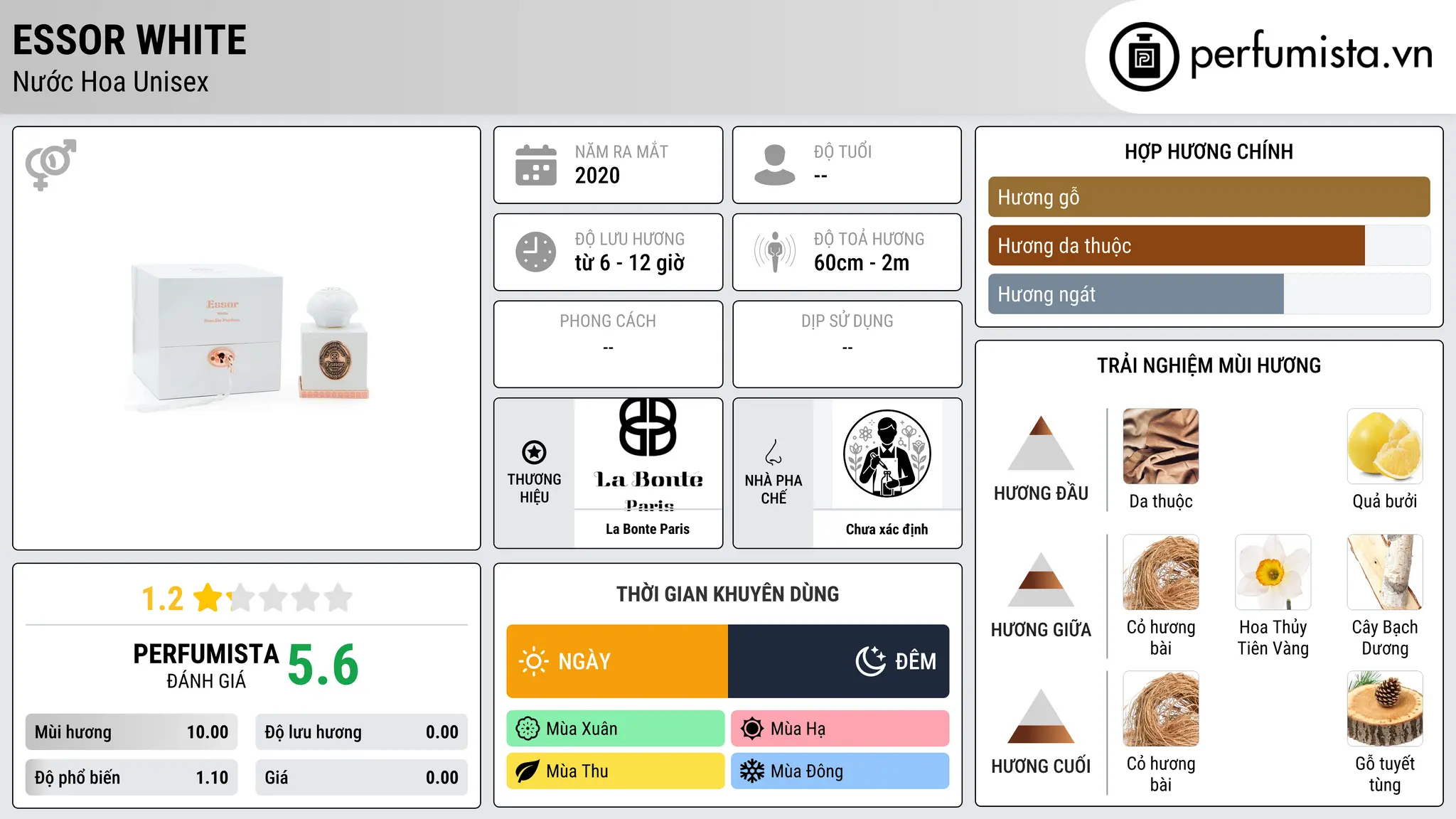Open the Cỏ hương bài base note image
This screenshot has width=1456, height=819.
tap(1161, 709)
